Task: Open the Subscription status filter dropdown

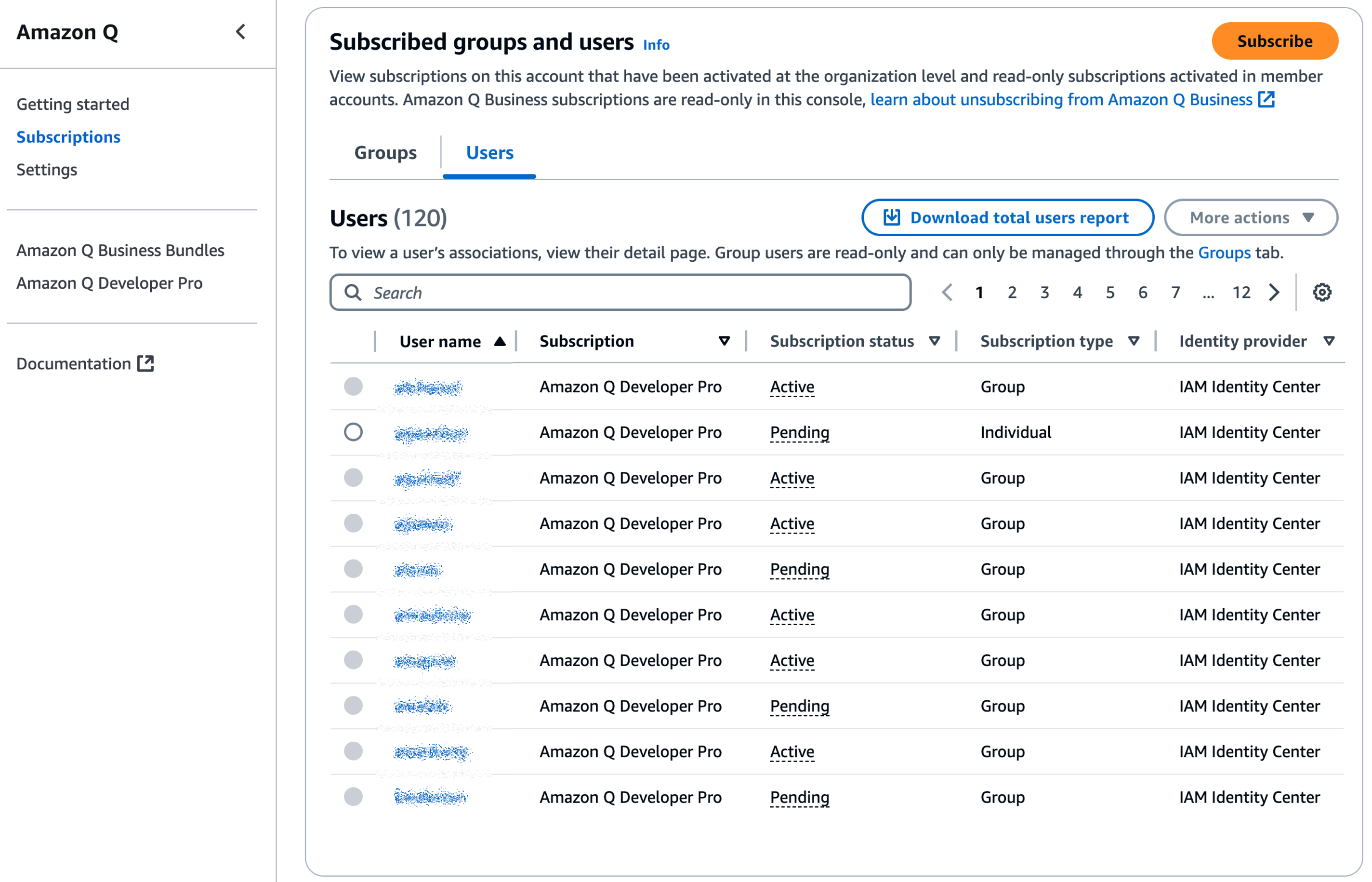Action: (x=935, y=341)
